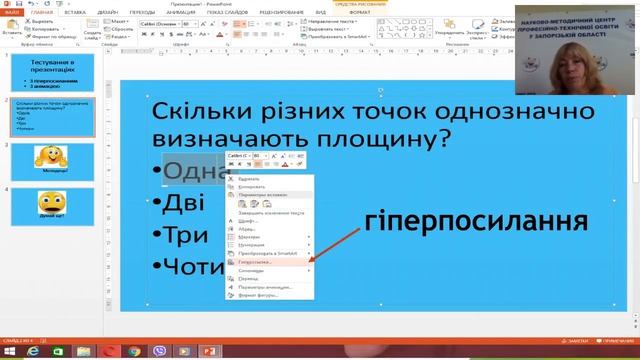
Task: Click the Arrange (Упорядочить) icon in the ribbon
Action: tap(449, 24)
